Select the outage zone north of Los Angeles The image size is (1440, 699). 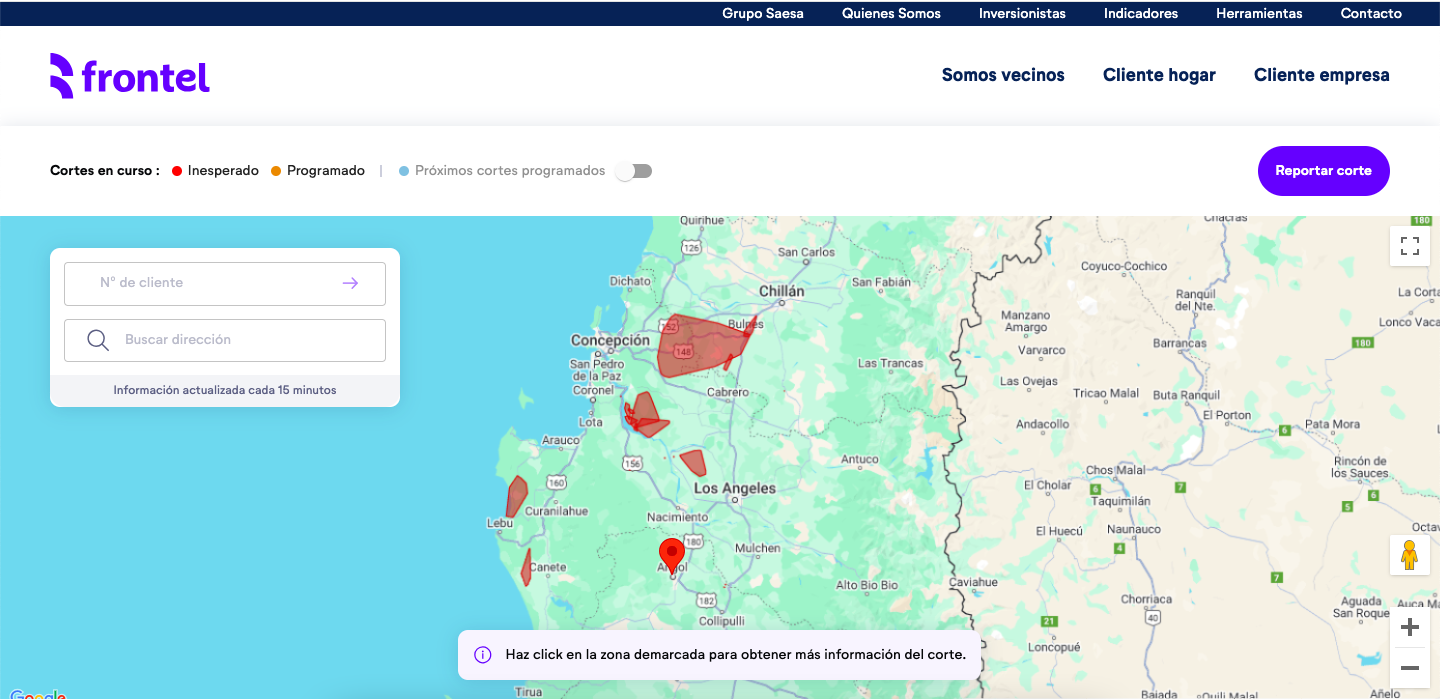pyautogui.click(x=694, y=462)
